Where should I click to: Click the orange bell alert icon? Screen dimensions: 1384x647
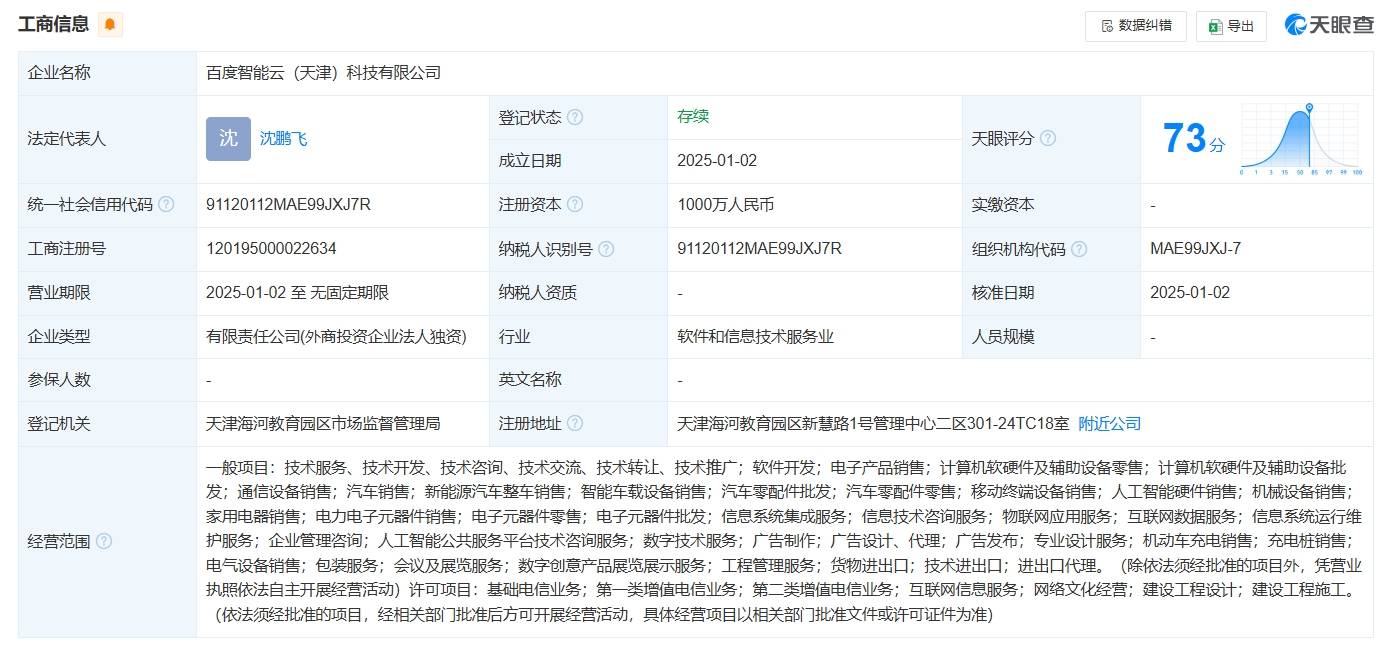110,24
